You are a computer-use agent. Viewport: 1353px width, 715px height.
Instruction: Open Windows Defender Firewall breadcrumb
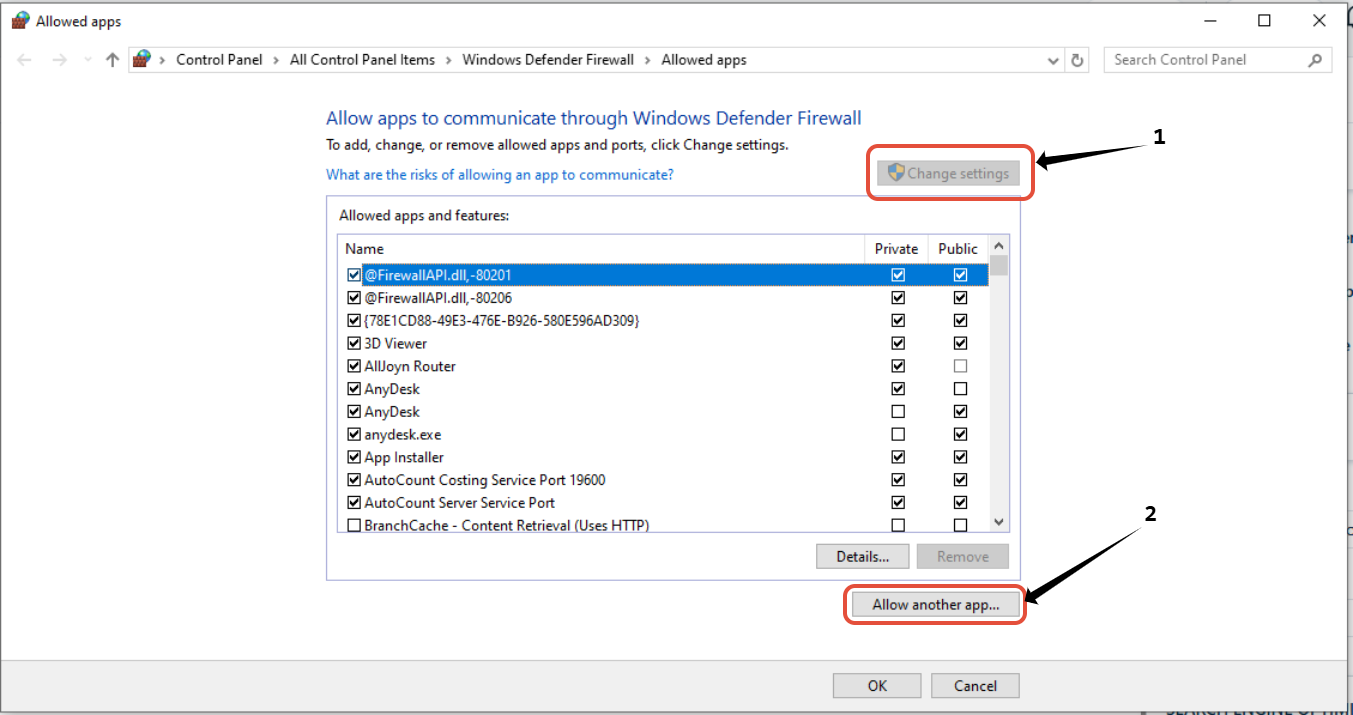[548, 60]
